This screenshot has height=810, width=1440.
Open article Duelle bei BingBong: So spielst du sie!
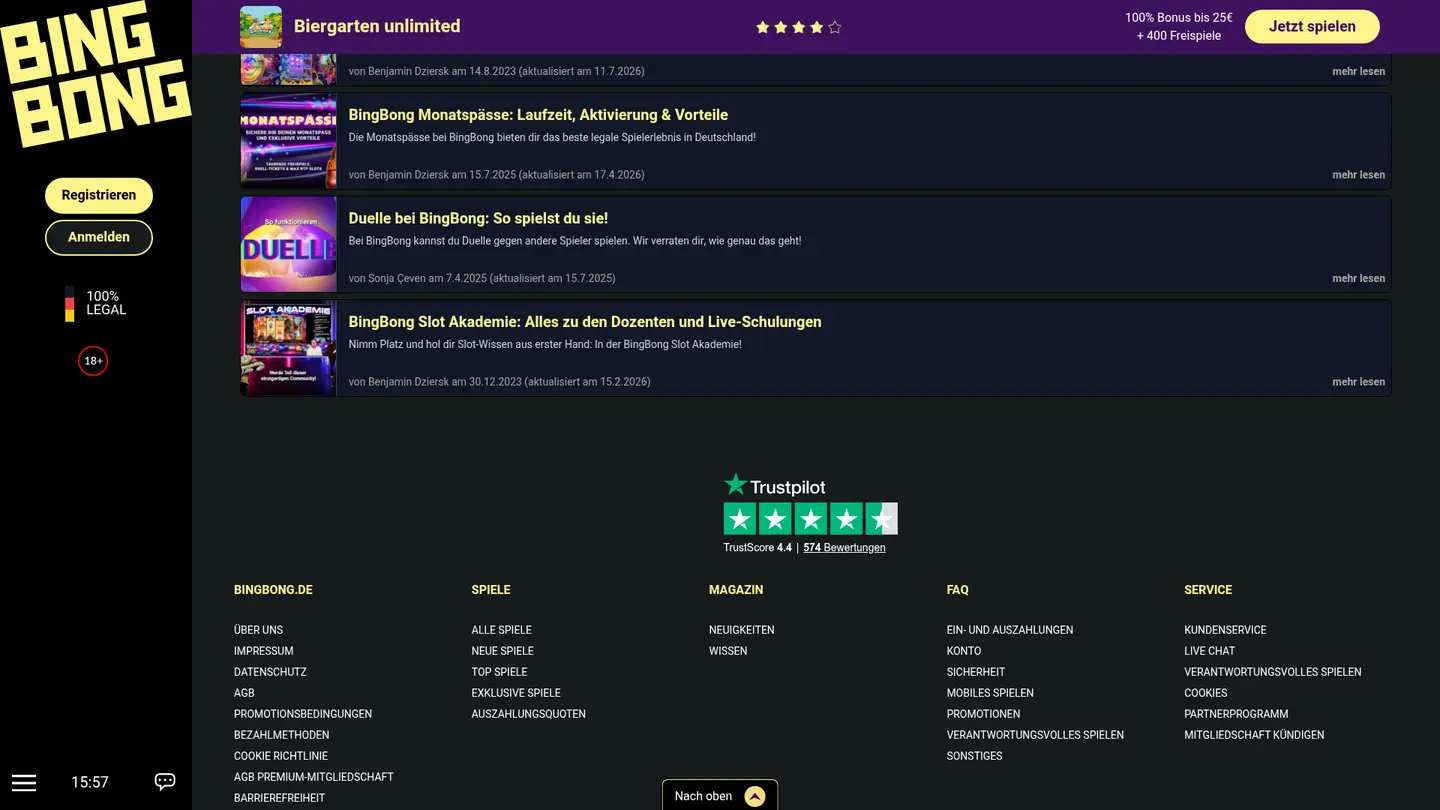pos(478,218)
